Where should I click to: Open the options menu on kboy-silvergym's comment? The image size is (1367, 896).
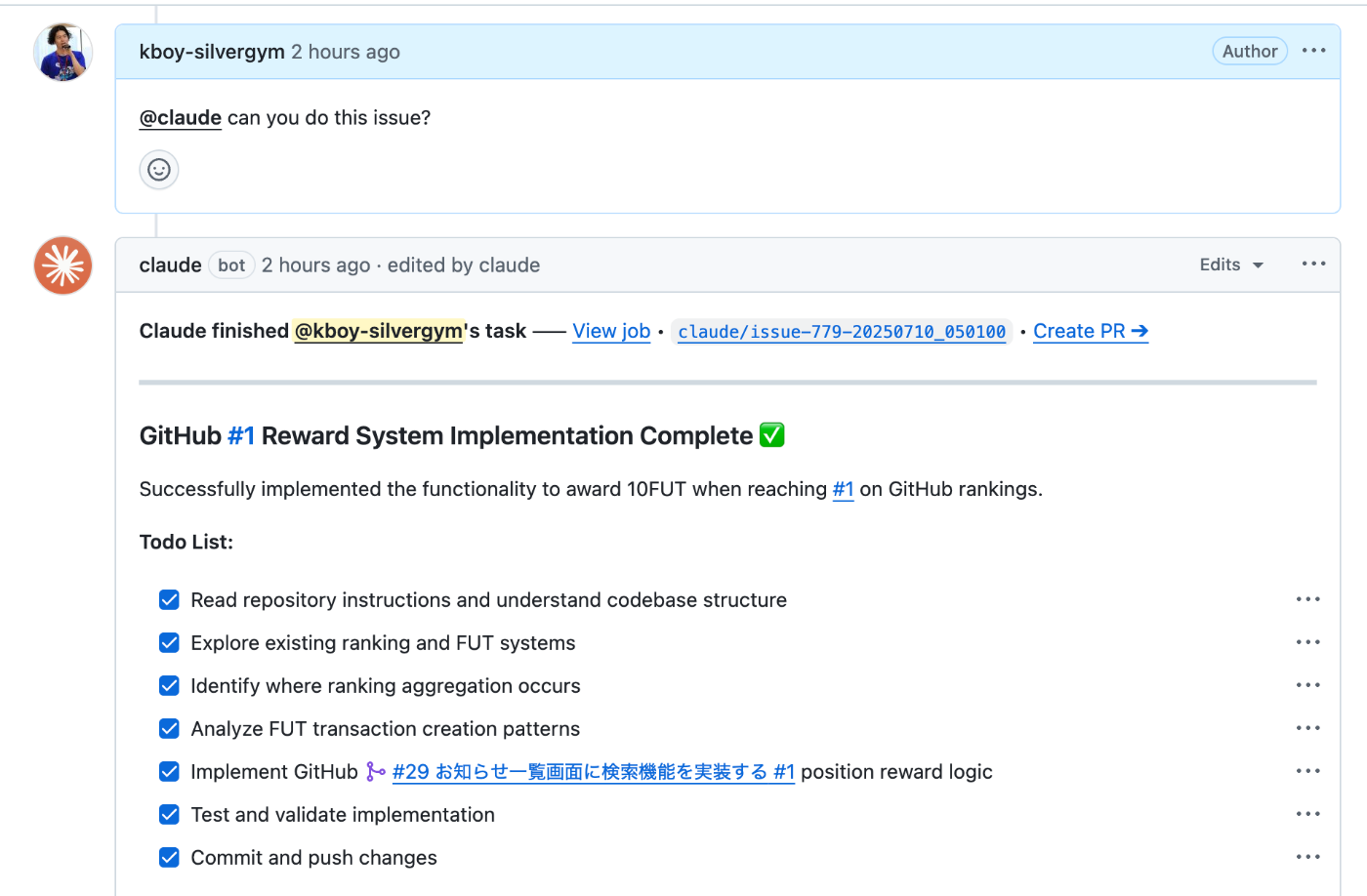coord(1314,51)
